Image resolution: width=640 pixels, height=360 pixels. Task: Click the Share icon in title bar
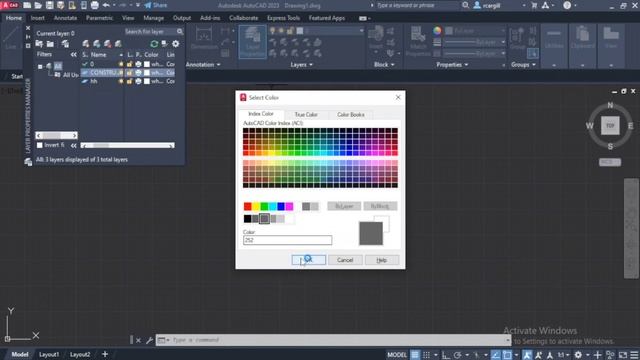pos(156,5)
